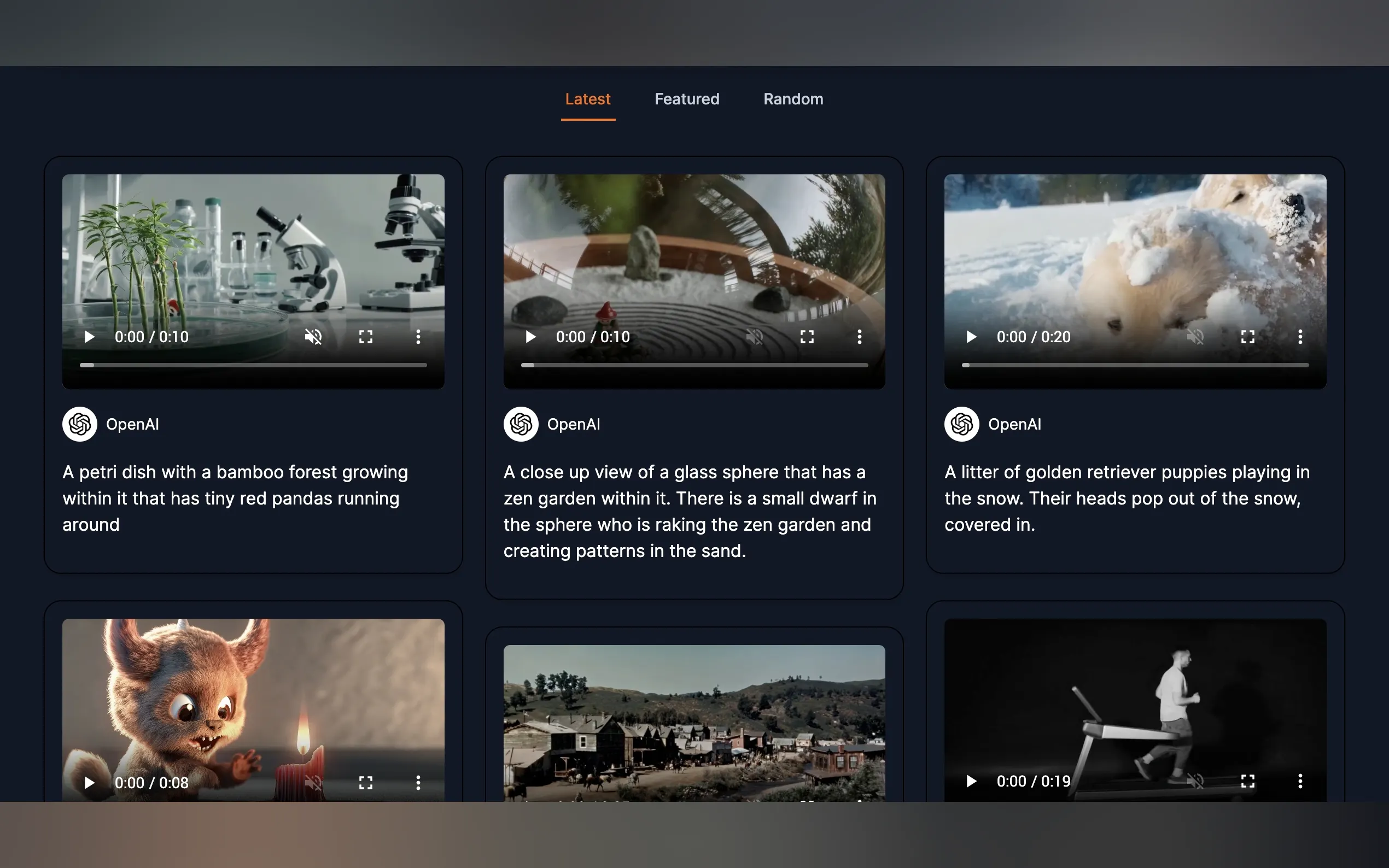The height and width of the screenshot is (868, 1389).
Task: Click the old western town video thumbnail
Action: point(694,723)
